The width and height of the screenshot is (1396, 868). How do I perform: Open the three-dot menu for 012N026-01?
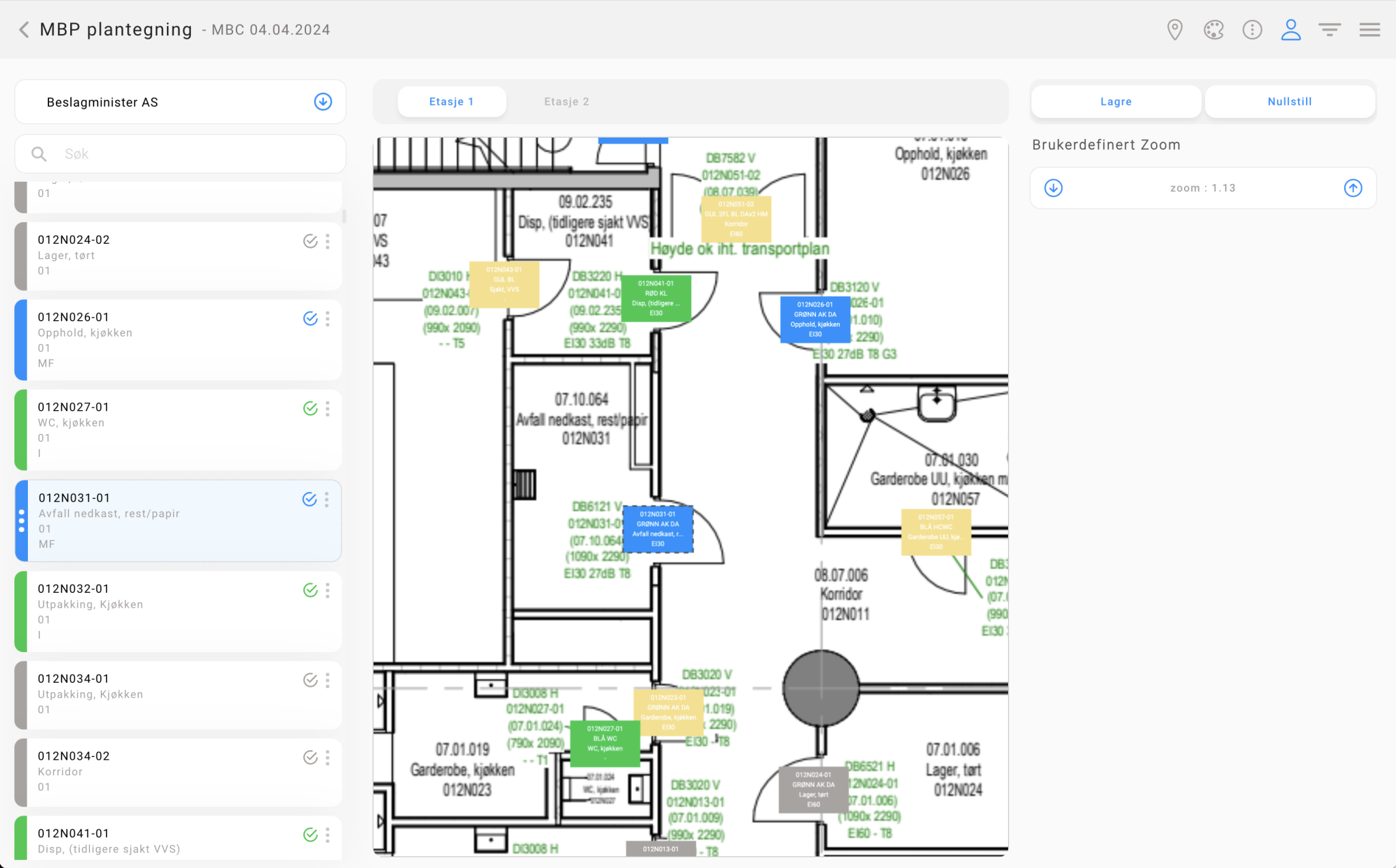tap(328, 319)
